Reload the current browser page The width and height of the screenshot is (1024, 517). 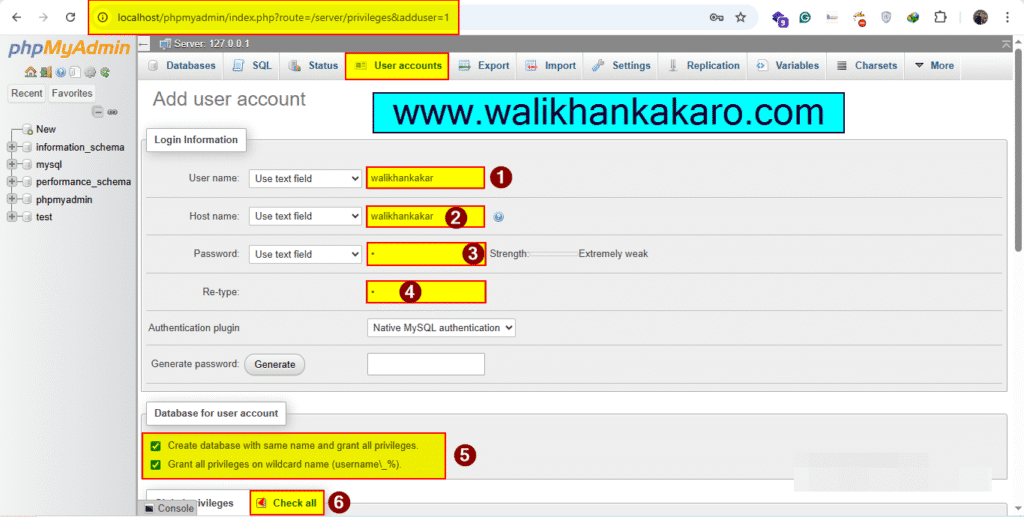(x=70, y=18)
